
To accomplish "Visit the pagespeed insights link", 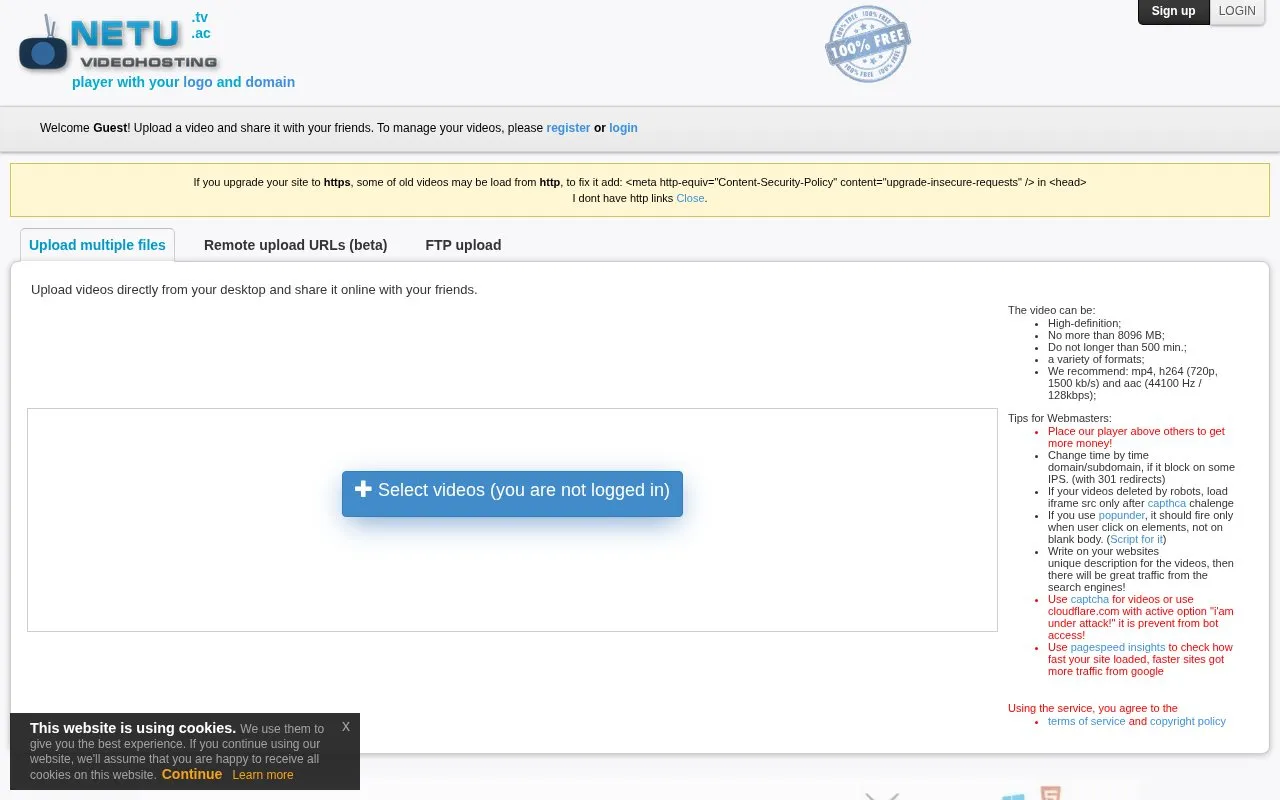I will click(x=1118, y=647).
